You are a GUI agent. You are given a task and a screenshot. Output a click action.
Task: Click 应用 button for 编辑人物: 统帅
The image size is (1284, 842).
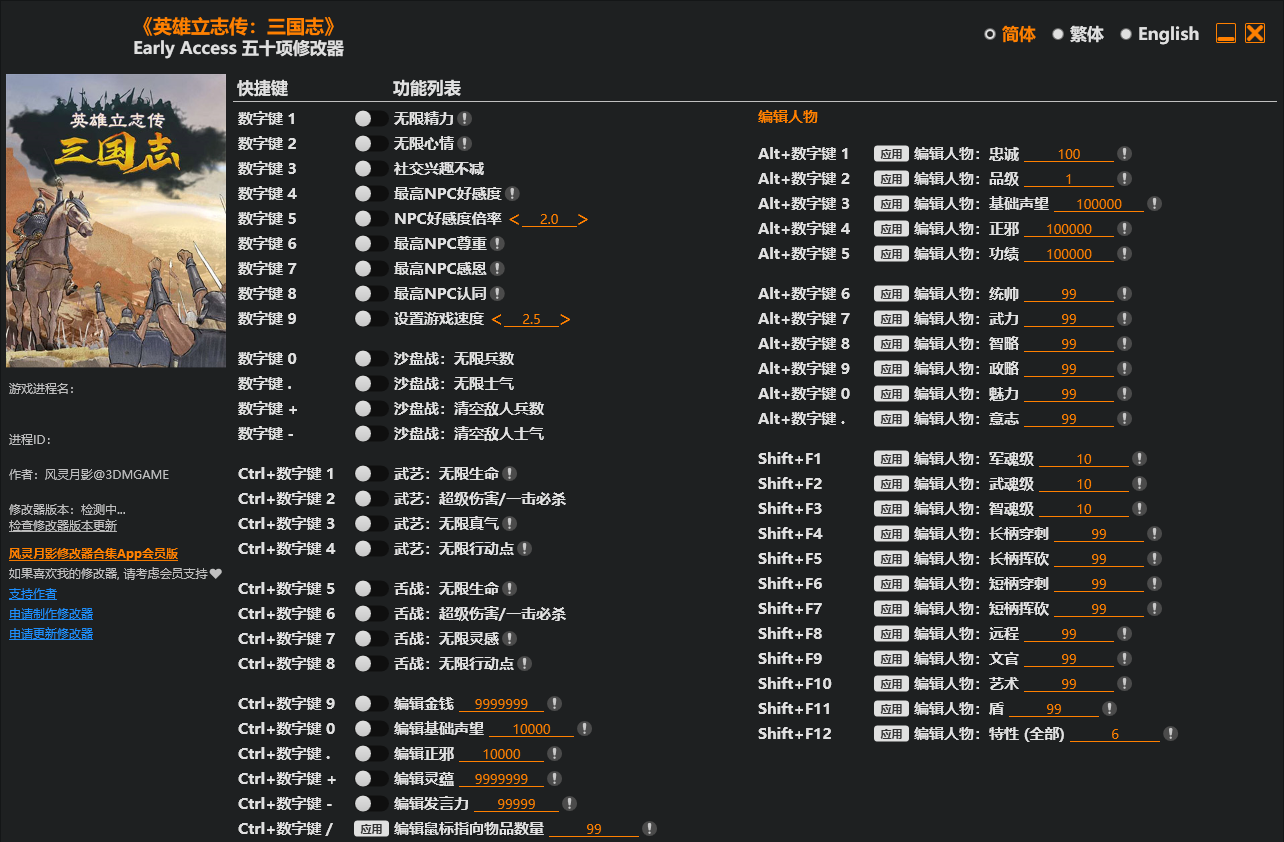tap(890, 294)
